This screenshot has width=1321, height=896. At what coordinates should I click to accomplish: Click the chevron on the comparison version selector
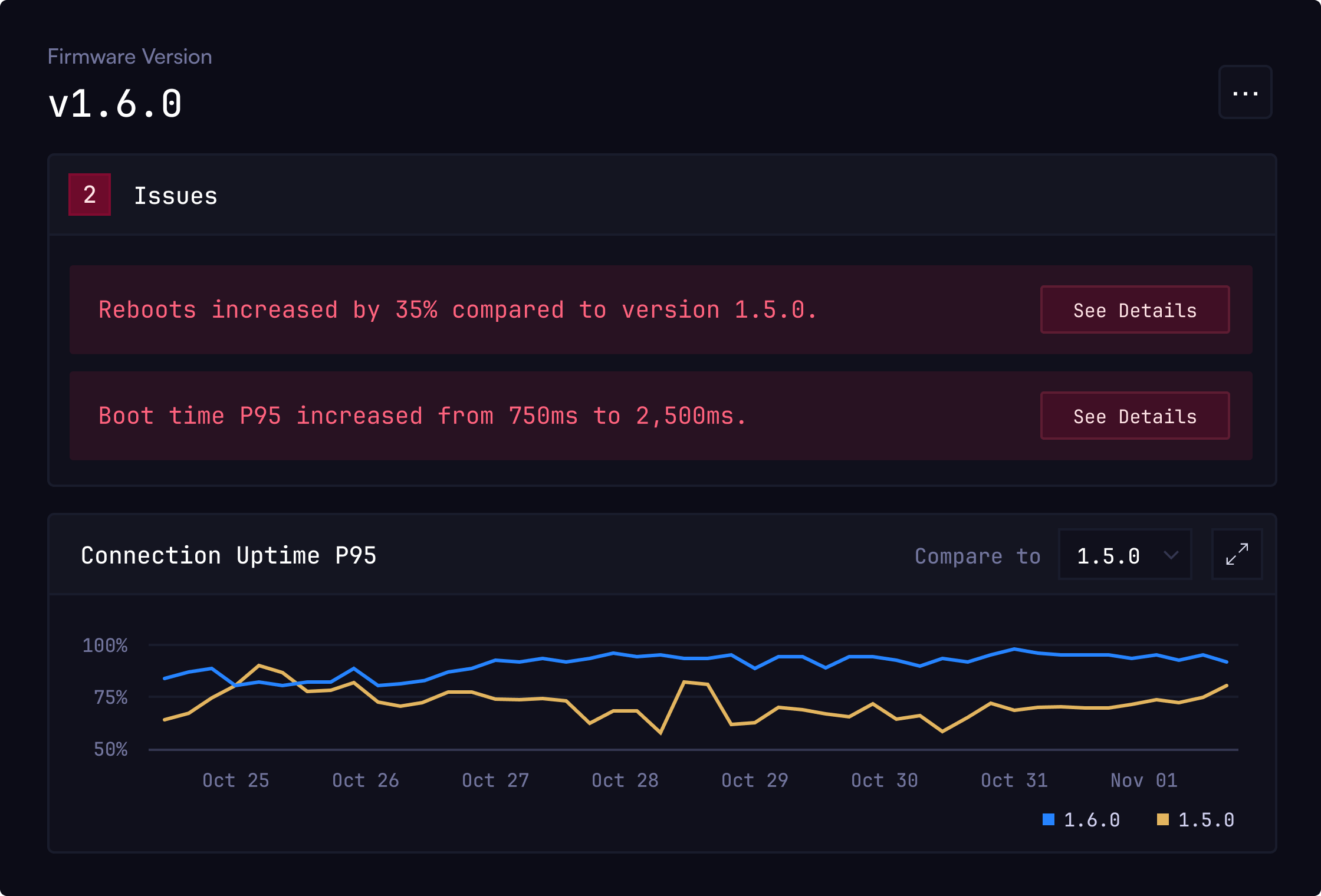tap(1171, 555)
